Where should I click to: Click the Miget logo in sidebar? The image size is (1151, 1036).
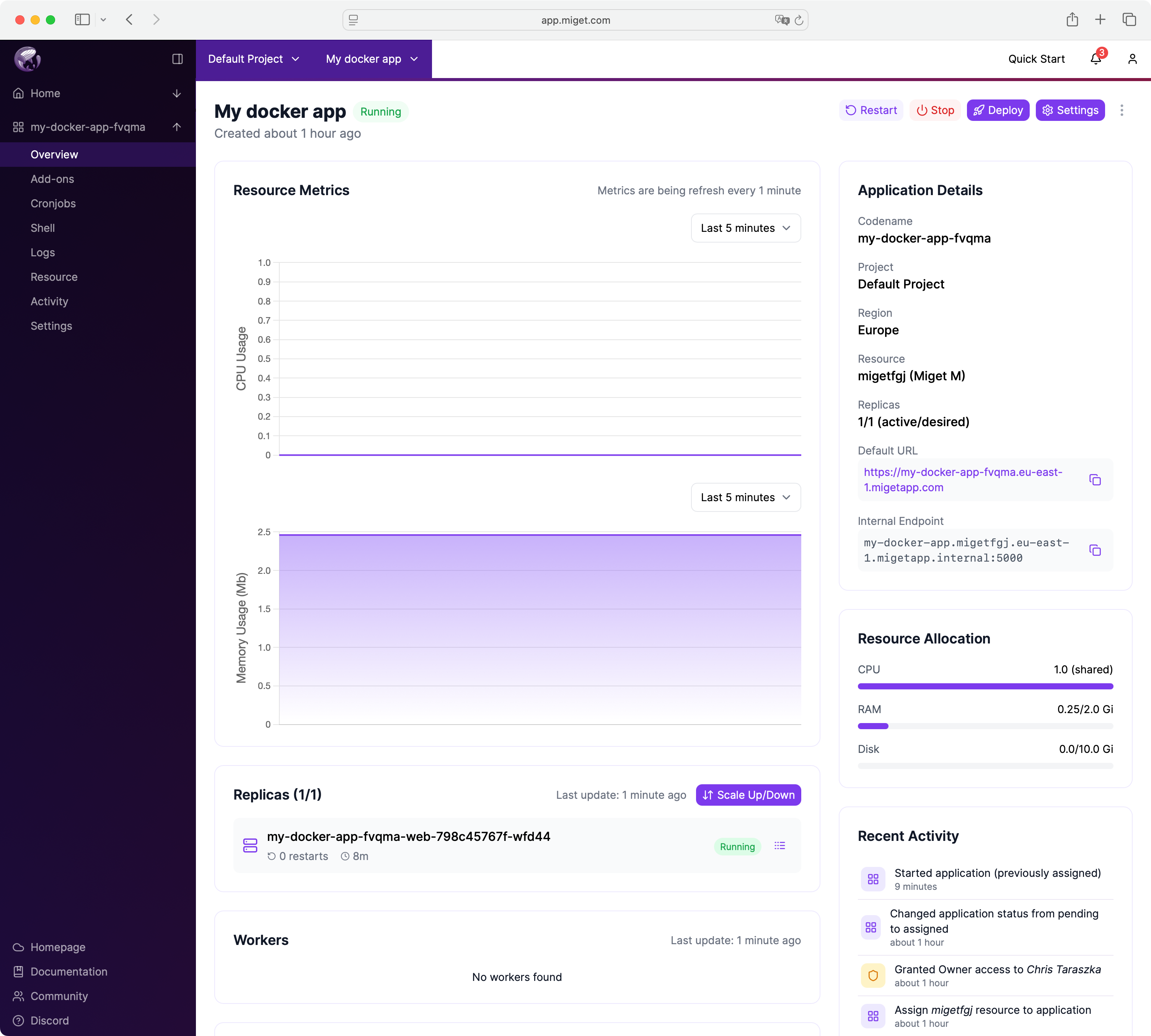pyautogui.click(x=27, y=59)
